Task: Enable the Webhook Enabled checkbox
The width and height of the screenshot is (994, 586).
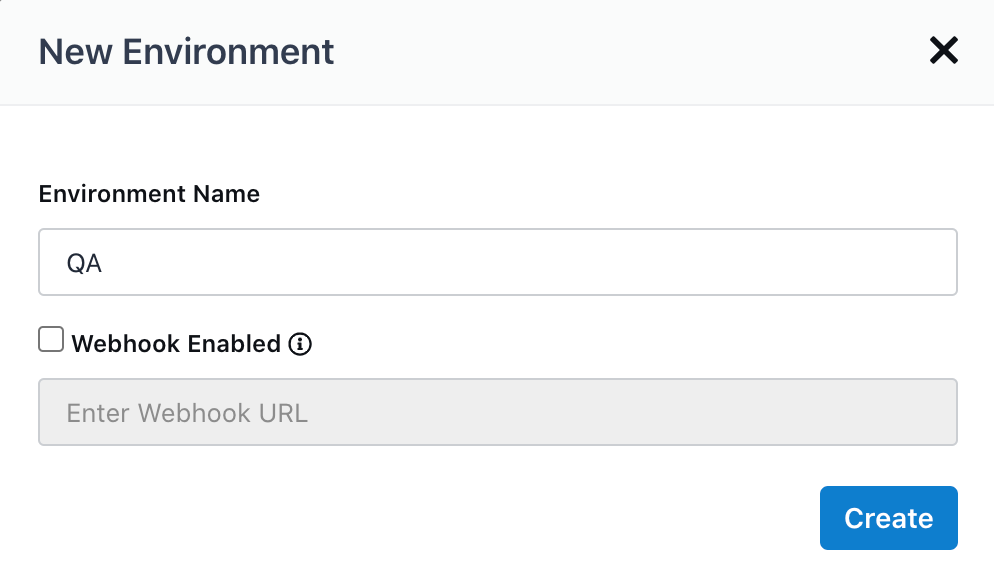Action: tap(51, 339)
